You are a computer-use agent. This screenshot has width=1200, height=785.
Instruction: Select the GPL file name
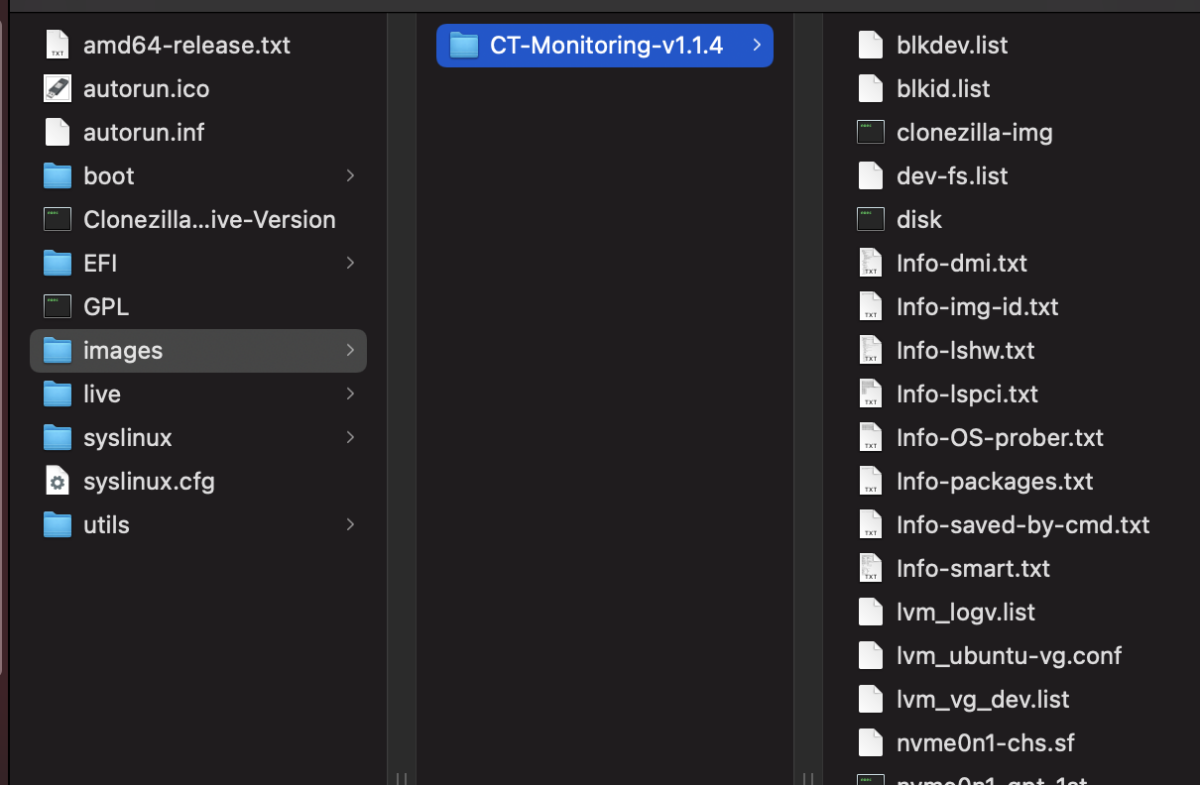click(x=106, y=306)
